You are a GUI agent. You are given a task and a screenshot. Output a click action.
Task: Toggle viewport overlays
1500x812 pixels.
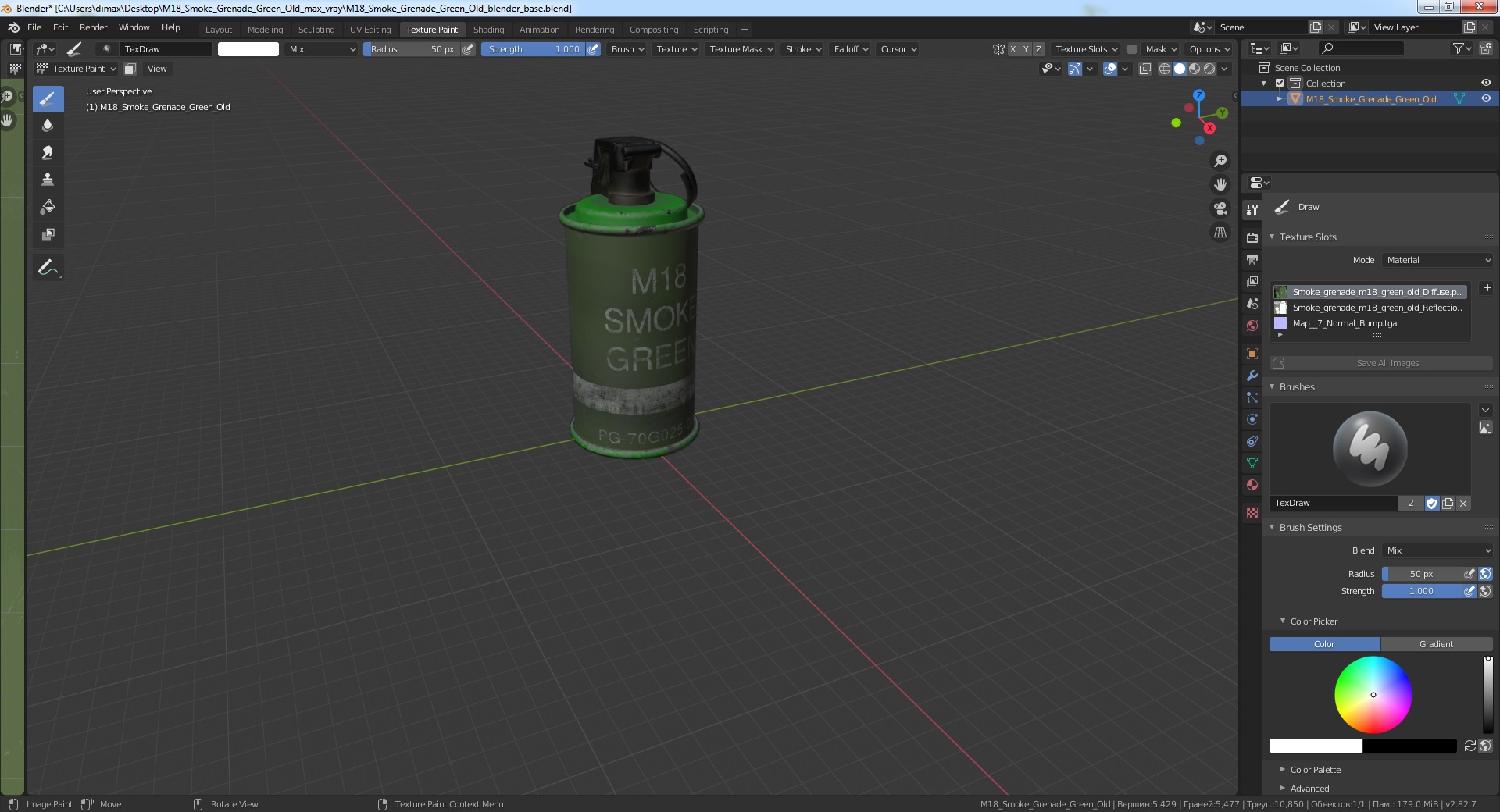coord(1110,69)
